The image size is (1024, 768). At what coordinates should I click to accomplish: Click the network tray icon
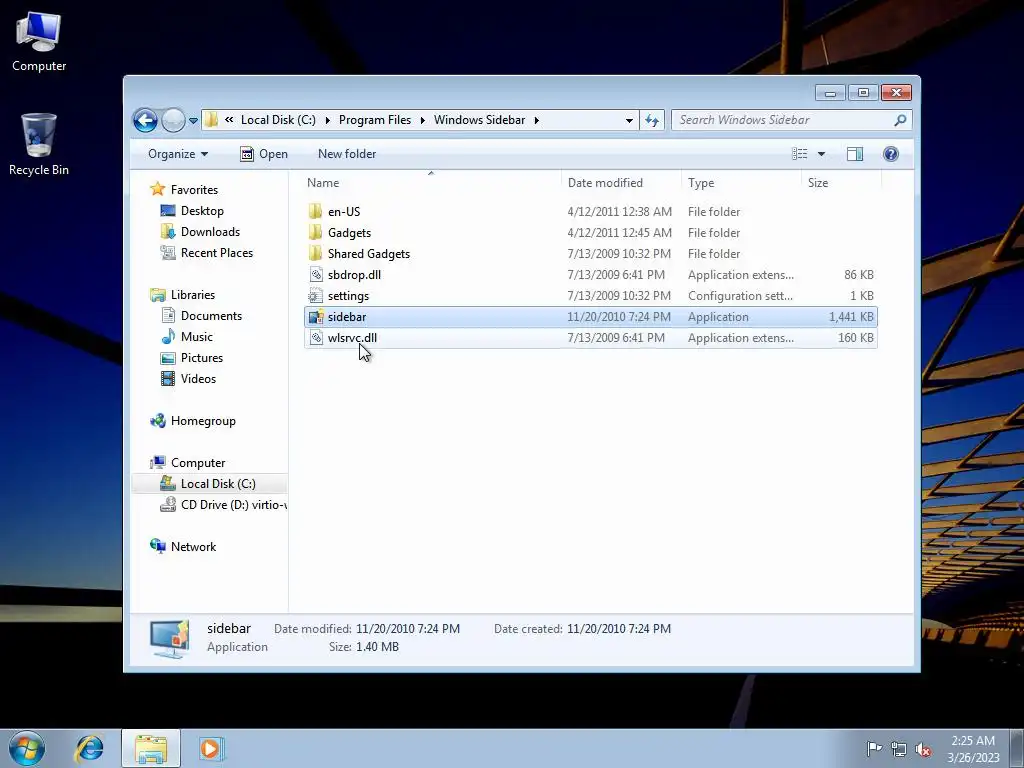(899, 749)
